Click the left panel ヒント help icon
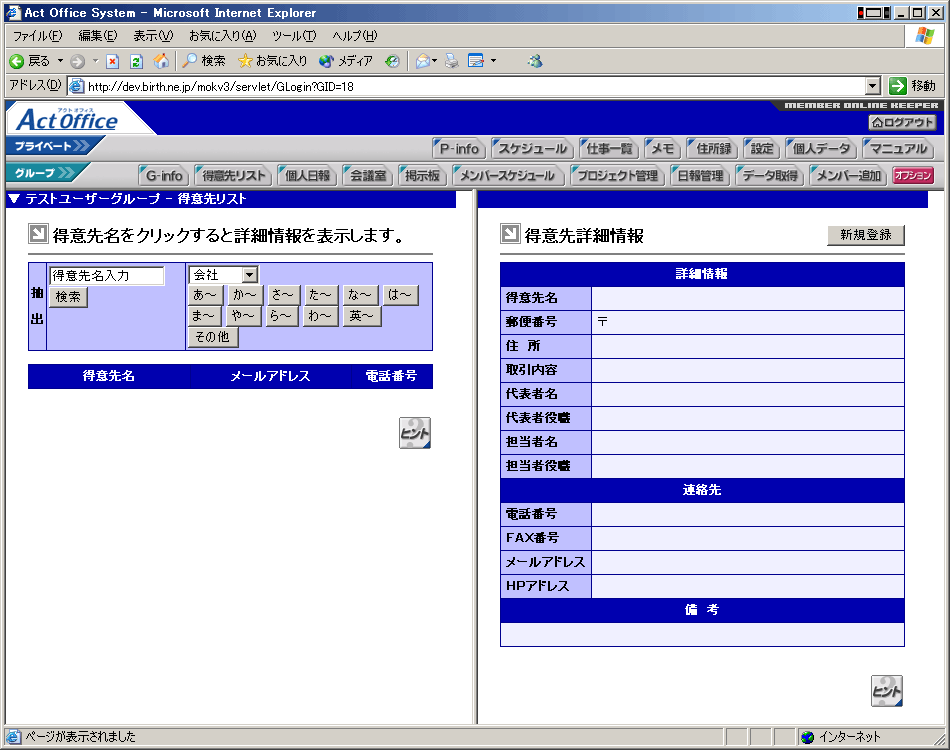The height and width of the screenshot is (750, 950). tap(415, 433)
